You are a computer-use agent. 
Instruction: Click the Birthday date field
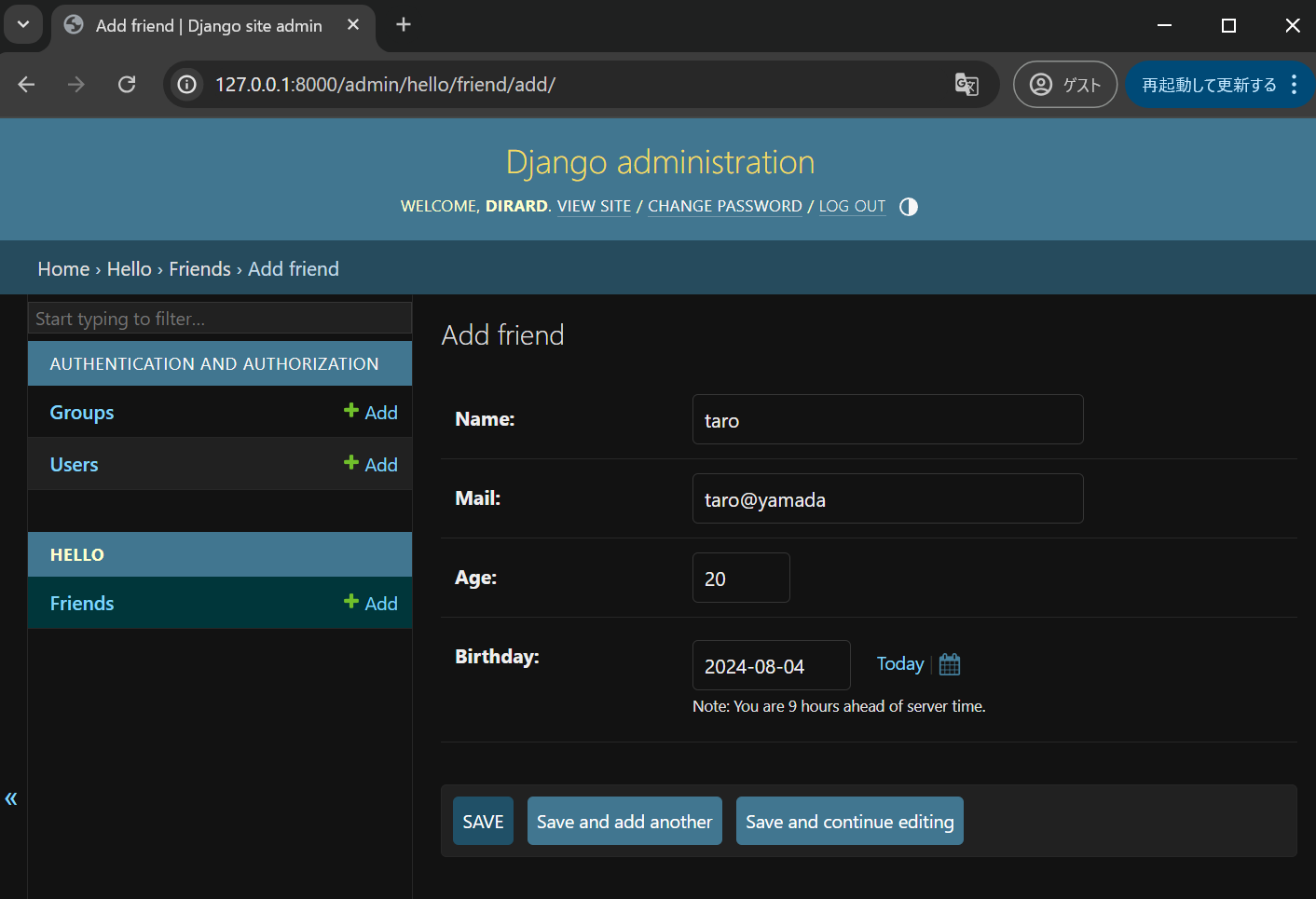pos(772,665)
